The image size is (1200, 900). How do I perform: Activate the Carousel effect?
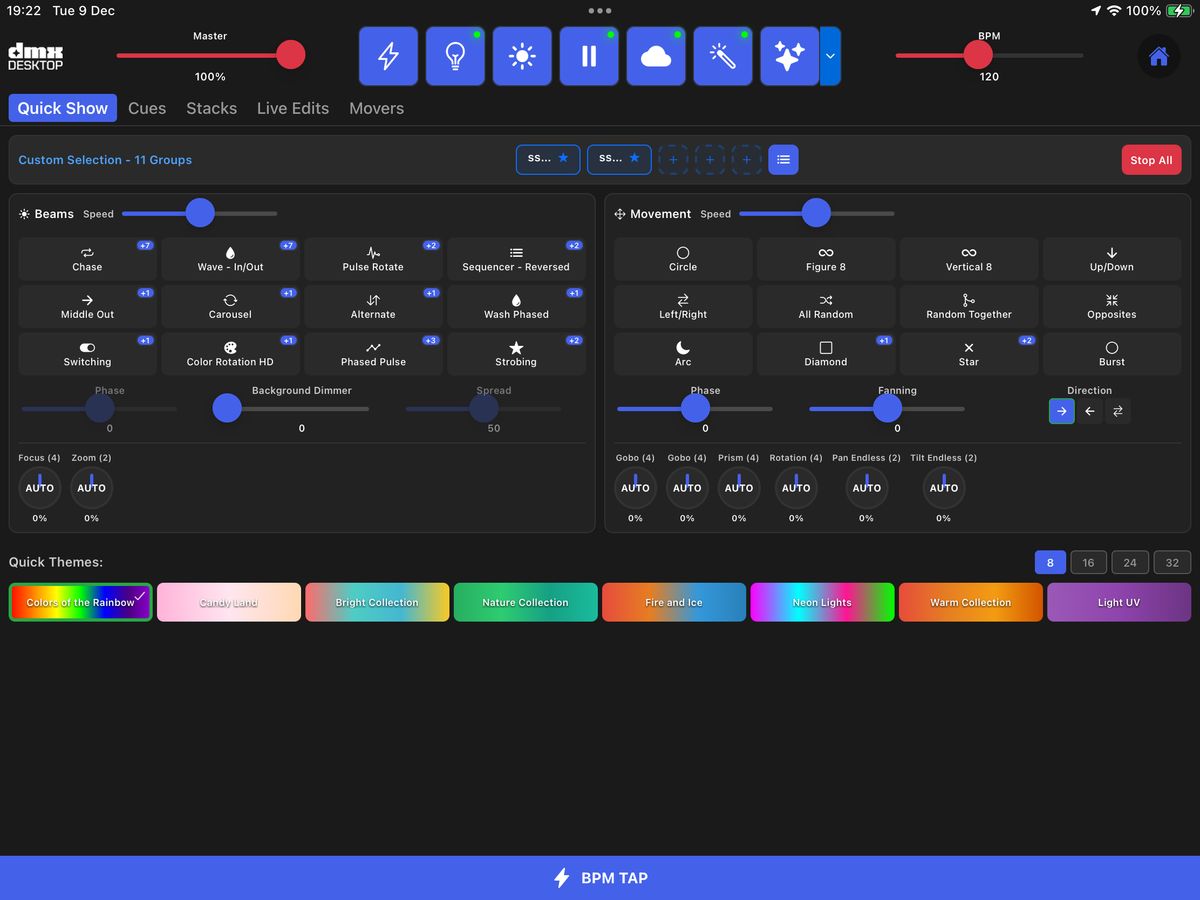pyautogui.click(x=230, y=306)
